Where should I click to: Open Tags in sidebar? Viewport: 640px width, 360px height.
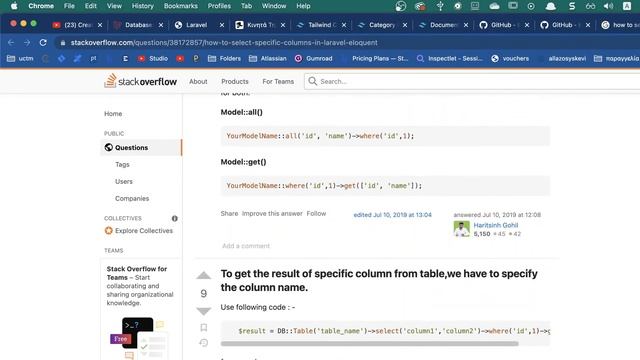[x=122, y=164]
